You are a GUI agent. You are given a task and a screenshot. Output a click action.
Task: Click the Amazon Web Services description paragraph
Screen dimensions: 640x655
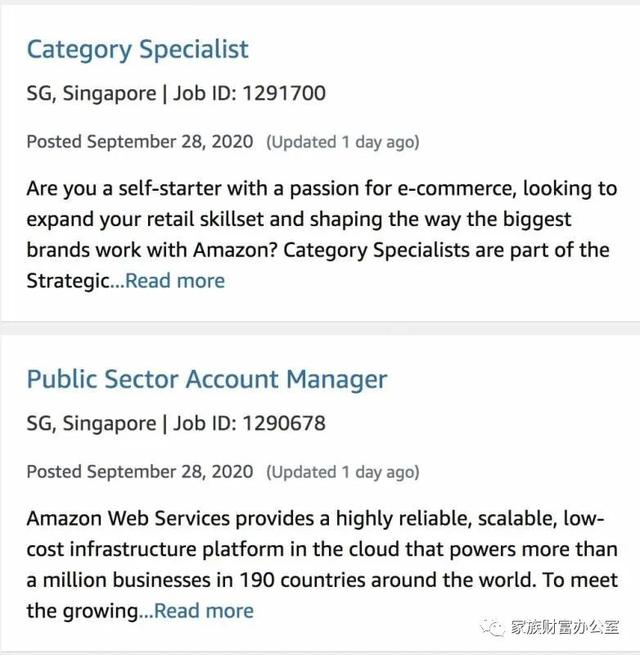click(320, 549)
